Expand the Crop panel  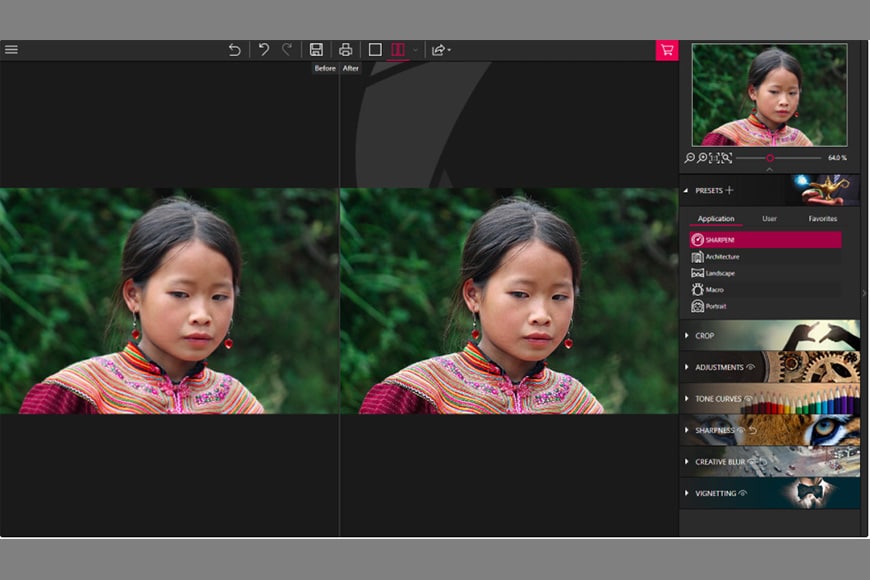pyautogui.click(x=704, y=336)
